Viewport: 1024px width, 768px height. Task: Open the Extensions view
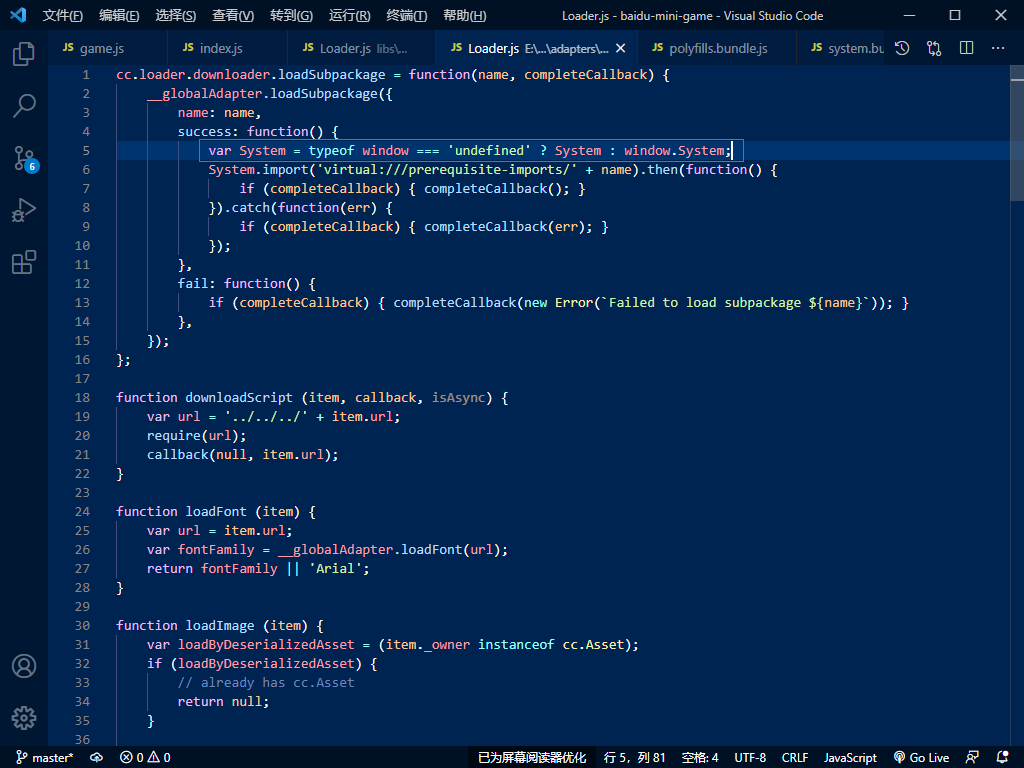(24, 262)
